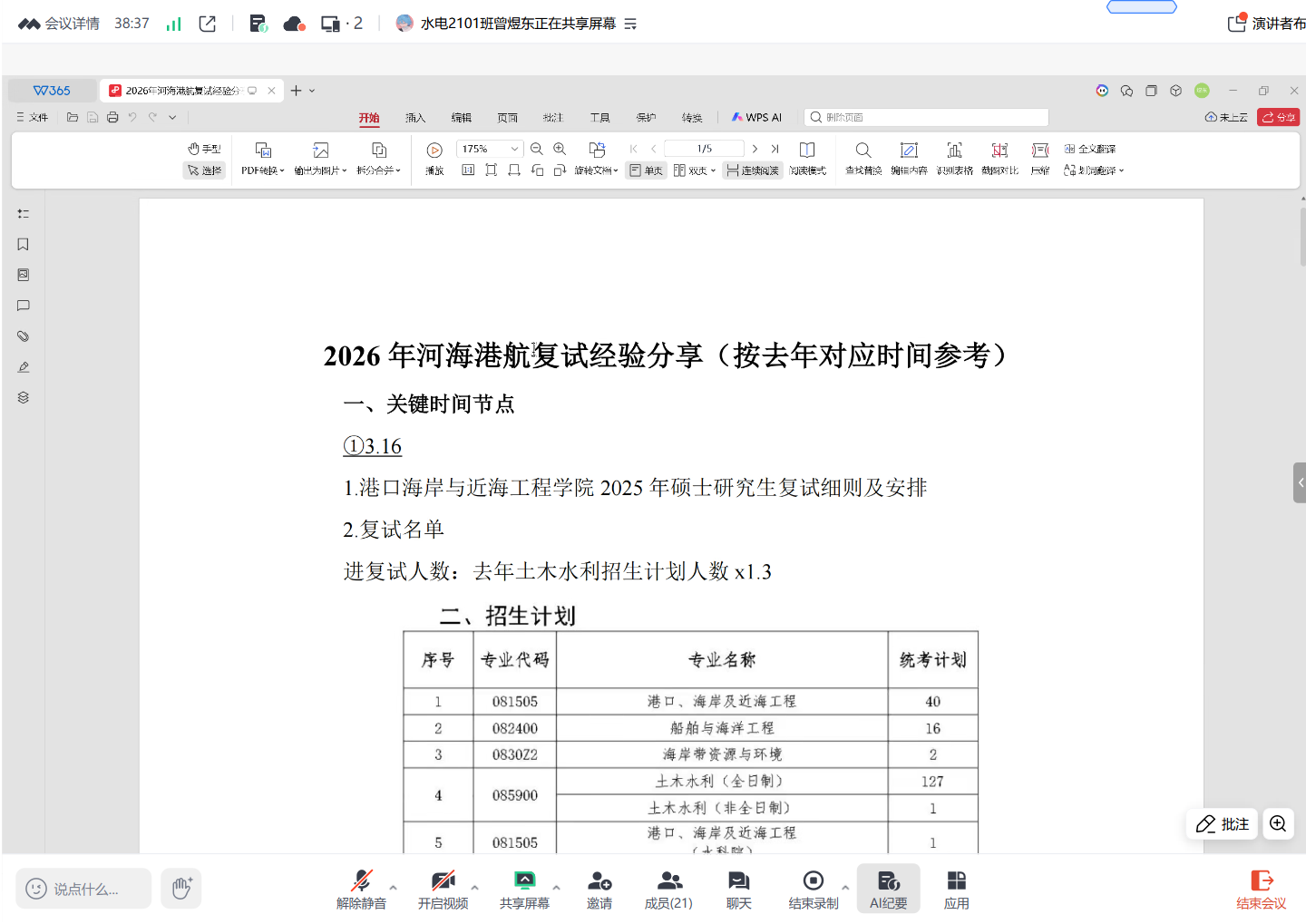Open the chat panel (聊天)
The width and height of the screenshot is (1306, 924).
738,889
